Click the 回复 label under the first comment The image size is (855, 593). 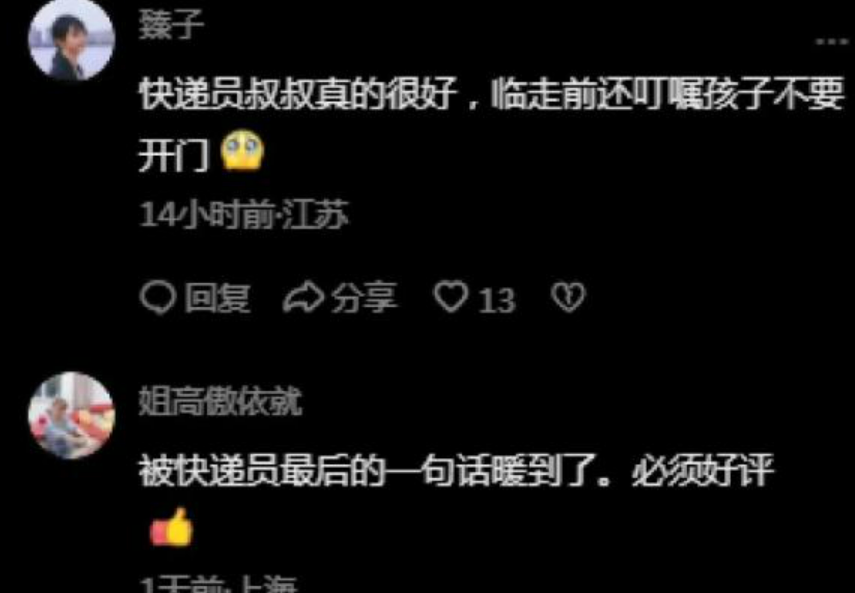pyautogui.click(x=217, y=298)
